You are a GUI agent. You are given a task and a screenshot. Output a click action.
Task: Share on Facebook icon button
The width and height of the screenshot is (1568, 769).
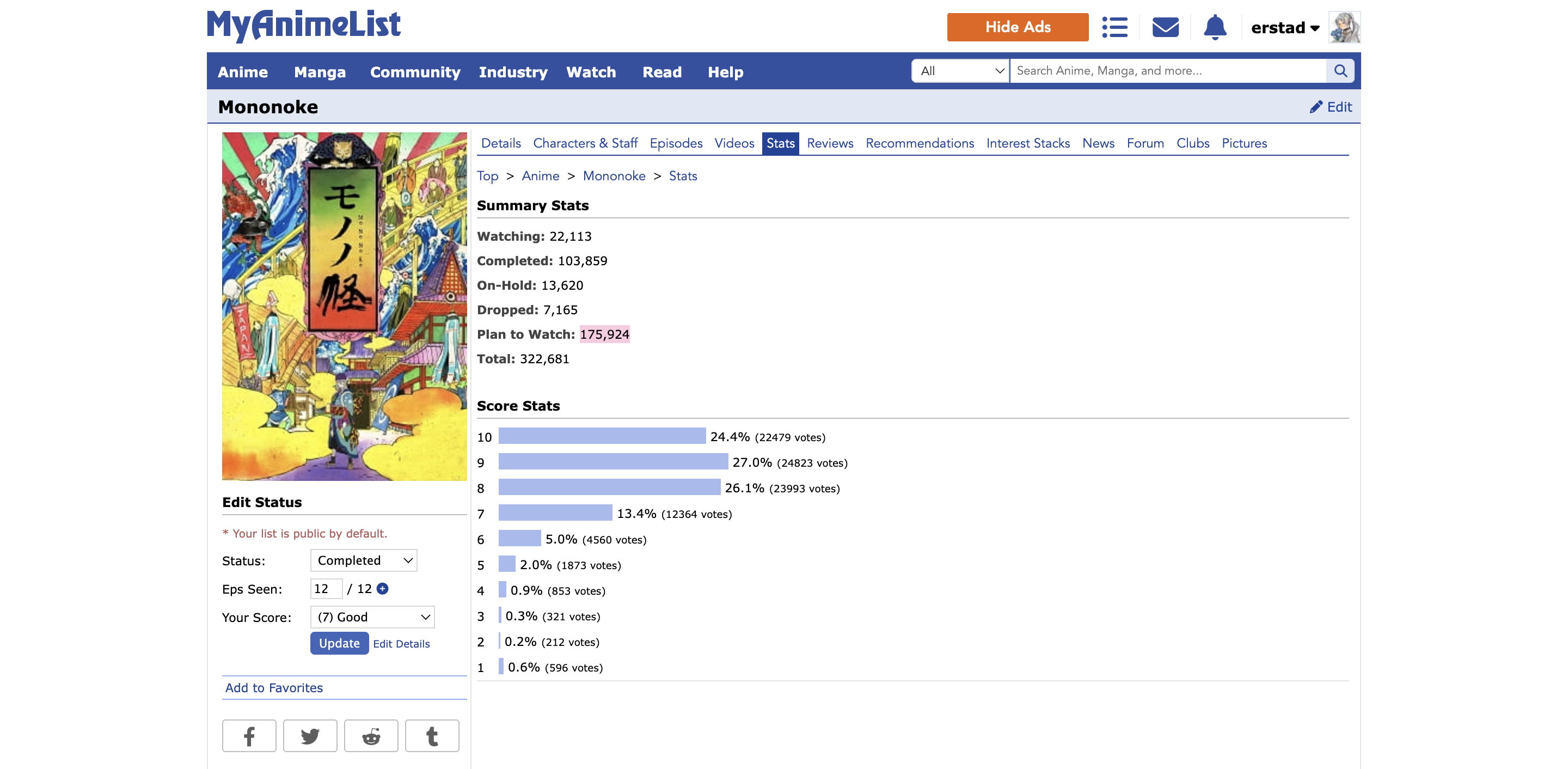pos(249,736)
